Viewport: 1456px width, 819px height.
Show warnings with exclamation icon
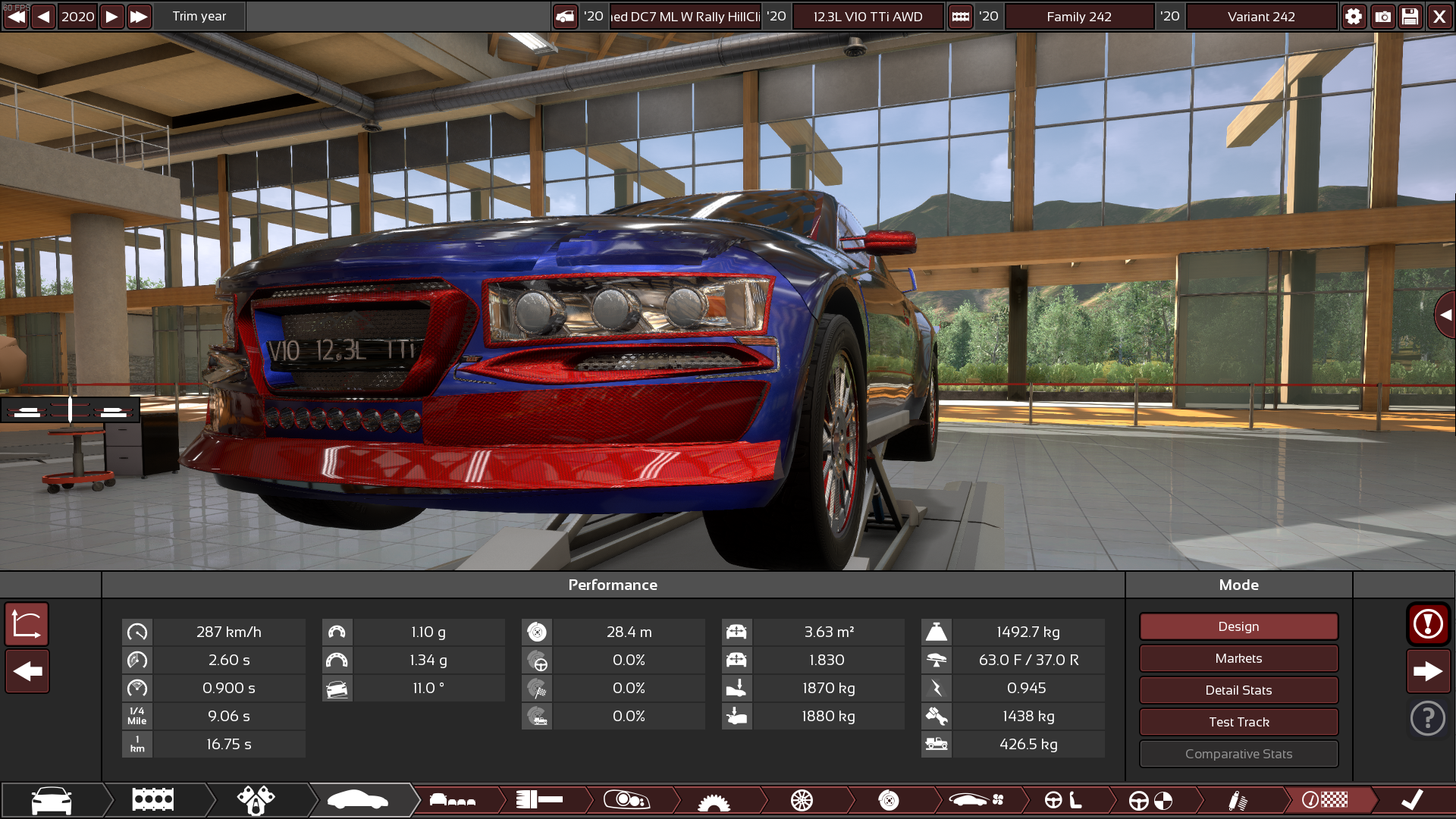[x=1428, y=624]
